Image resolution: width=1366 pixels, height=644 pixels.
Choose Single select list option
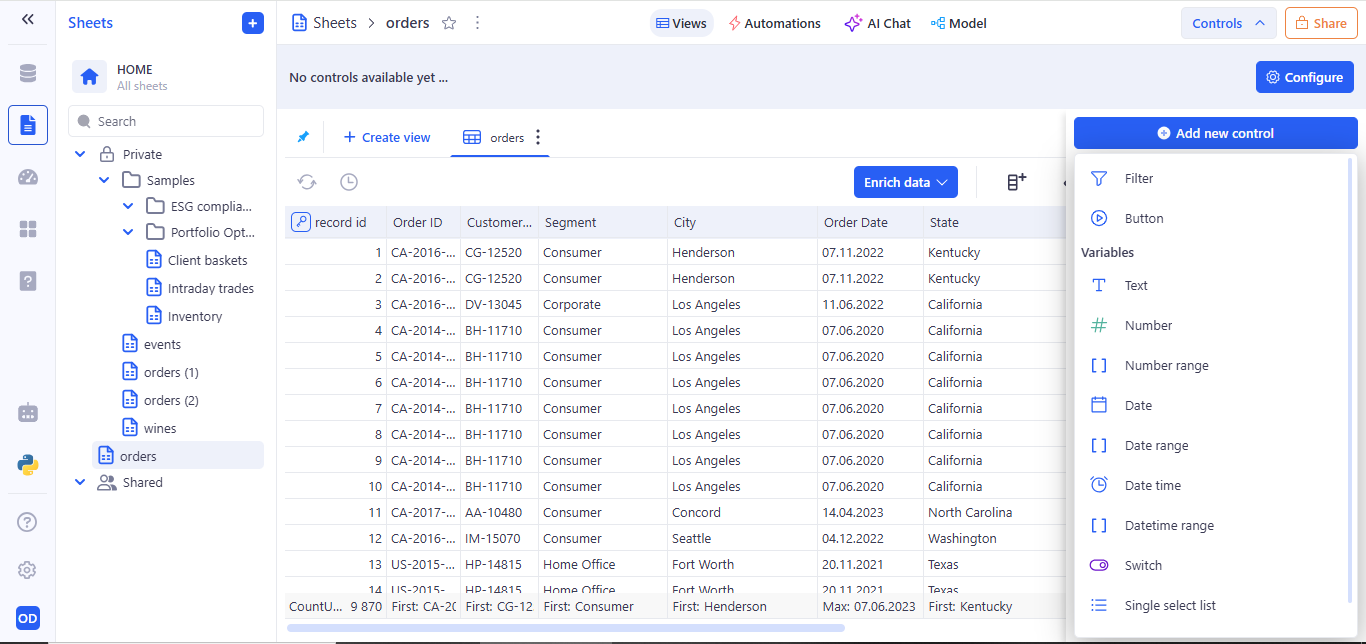pyautogui.click(x=1211, y=605)
